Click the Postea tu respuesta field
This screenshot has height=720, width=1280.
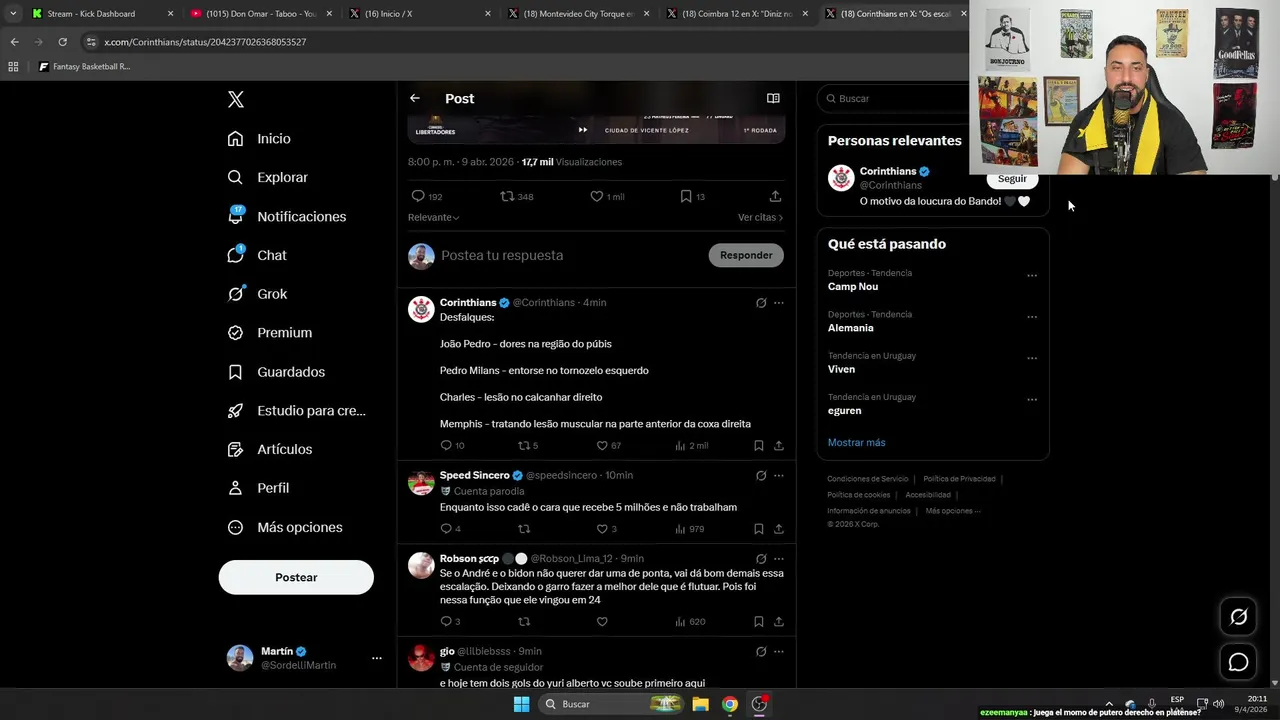coord(570,255)
